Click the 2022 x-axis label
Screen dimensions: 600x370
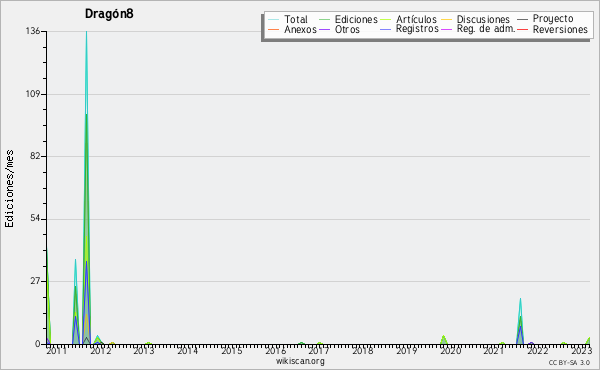(538, 350)
